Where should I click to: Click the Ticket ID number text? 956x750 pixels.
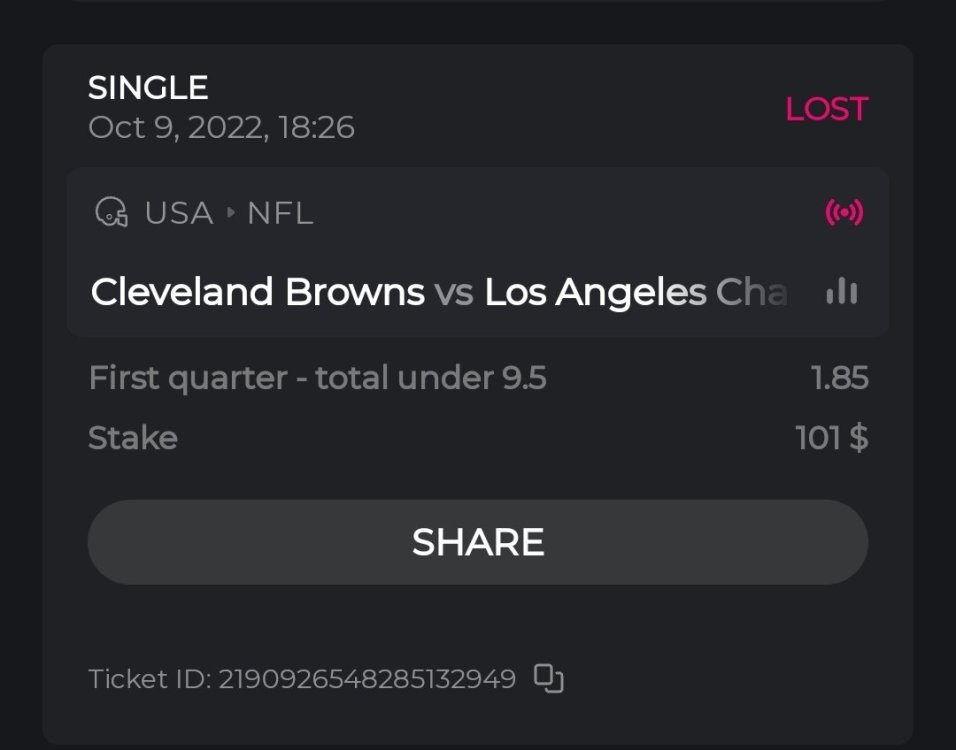(x=367, y=679)
